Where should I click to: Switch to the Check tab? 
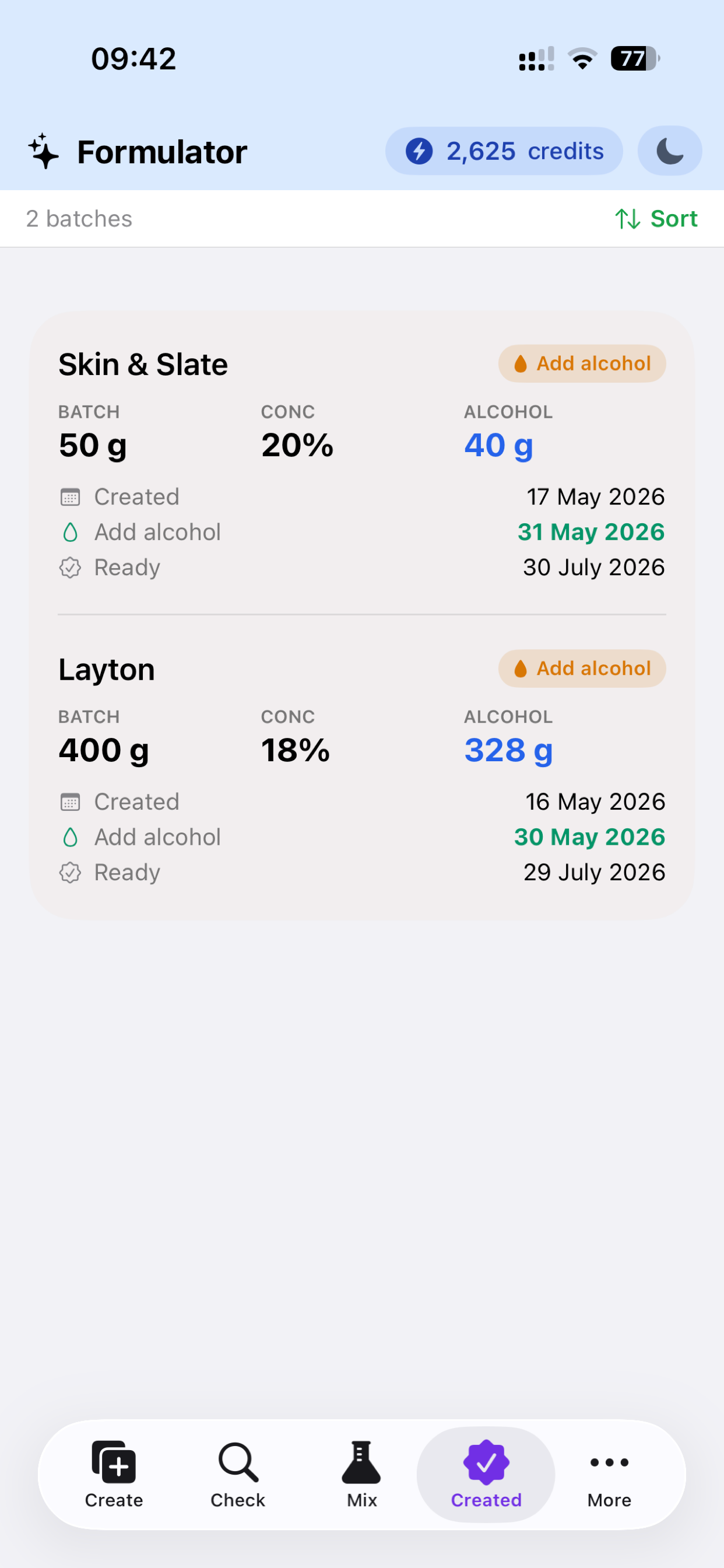point(238,1474)
